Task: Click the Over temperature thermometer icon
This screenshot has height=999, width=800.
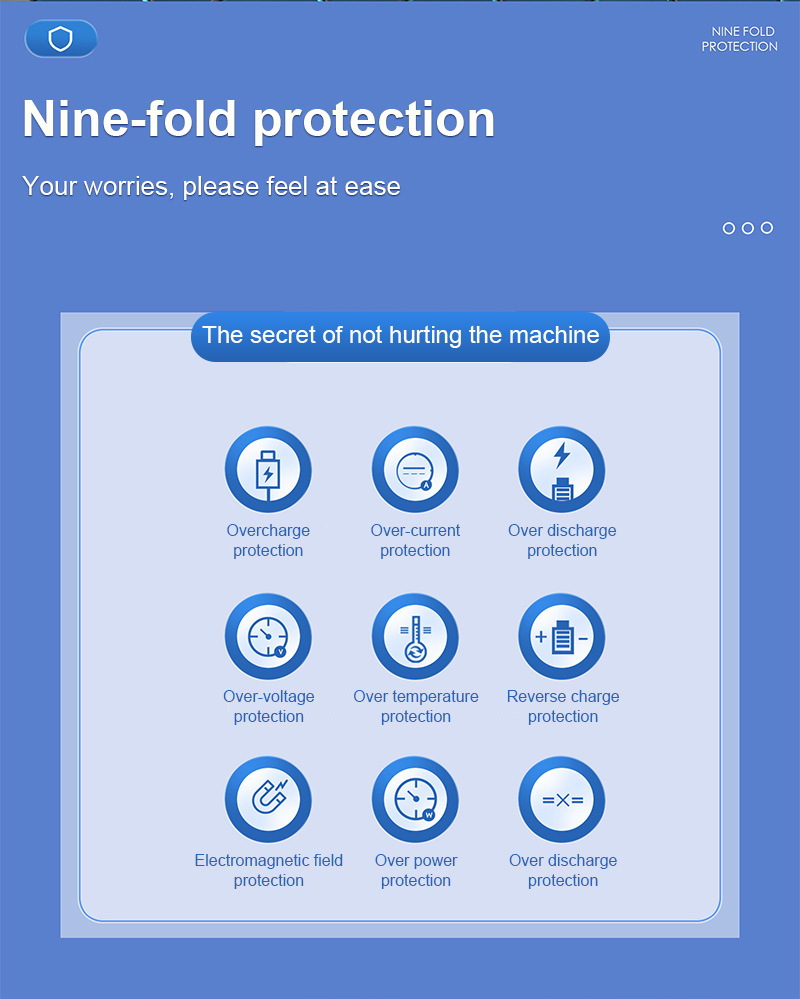Action: tap(415, 637)
